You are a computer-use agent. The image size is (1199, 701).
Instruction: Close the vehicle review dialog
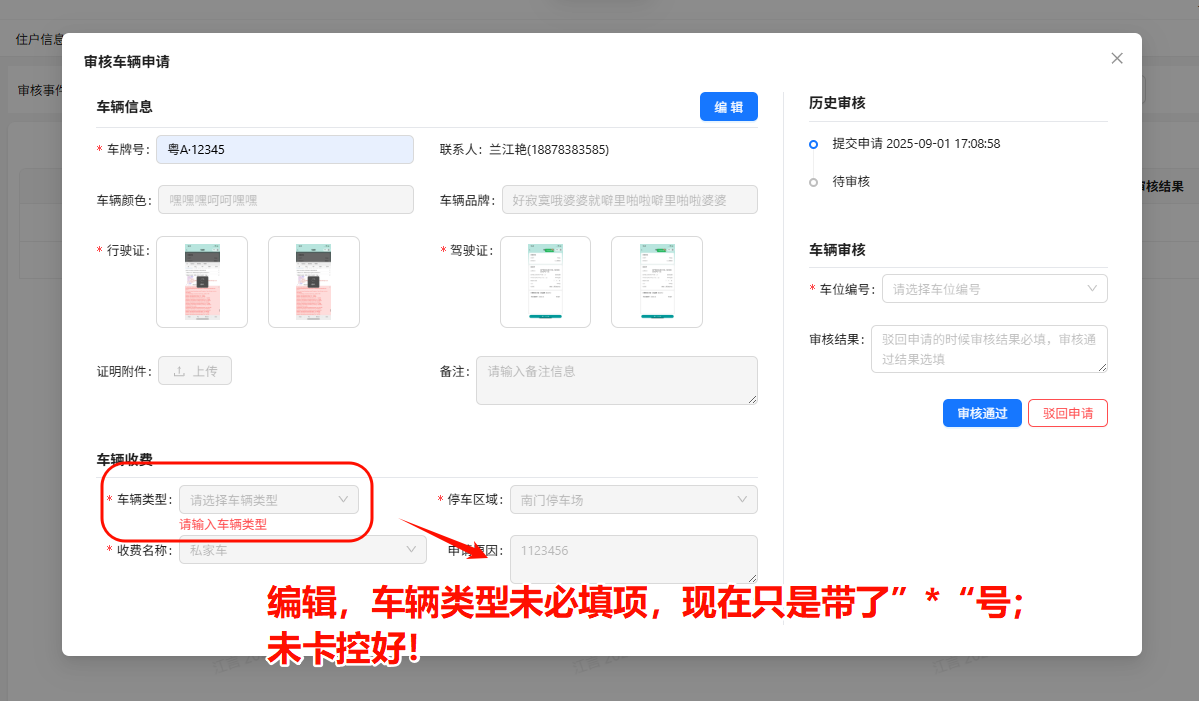(x=1117, y=58)
